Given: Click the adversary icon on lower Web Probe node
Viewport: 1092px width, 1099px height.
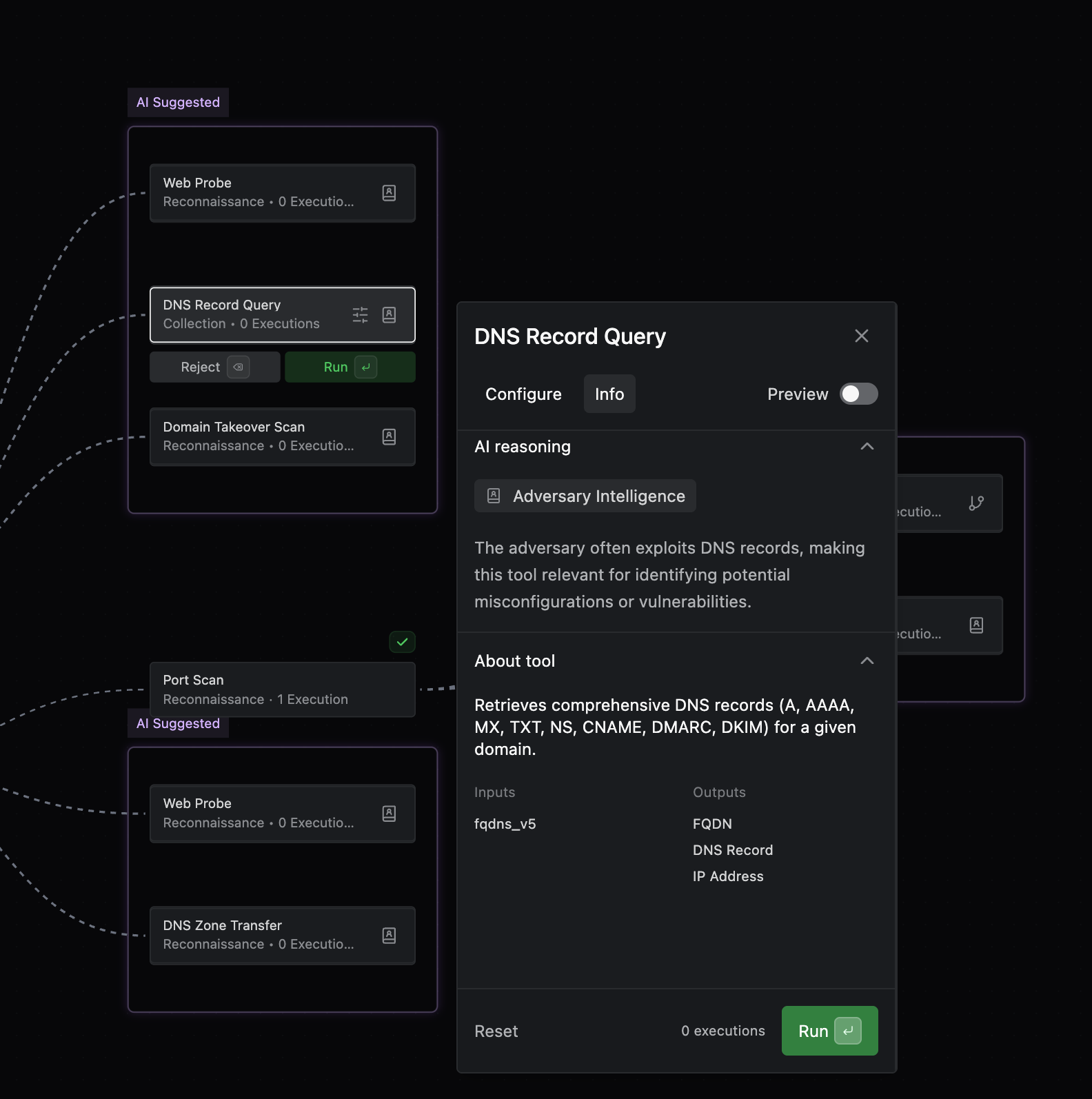Looking at the screenshot, I should pos(389,814).
